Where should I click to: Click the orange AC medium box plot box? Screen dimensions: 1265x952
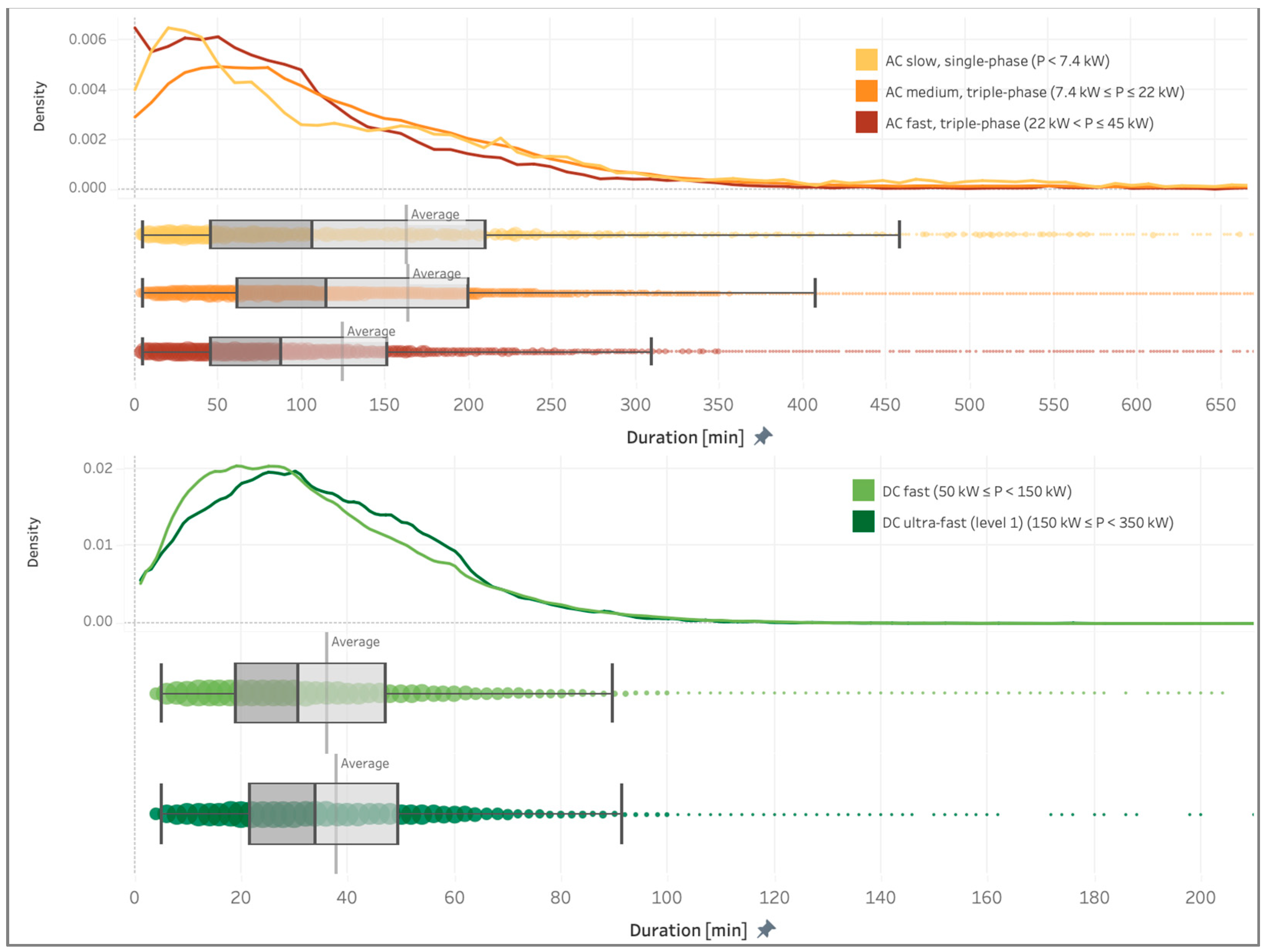[x=352, y=293]
